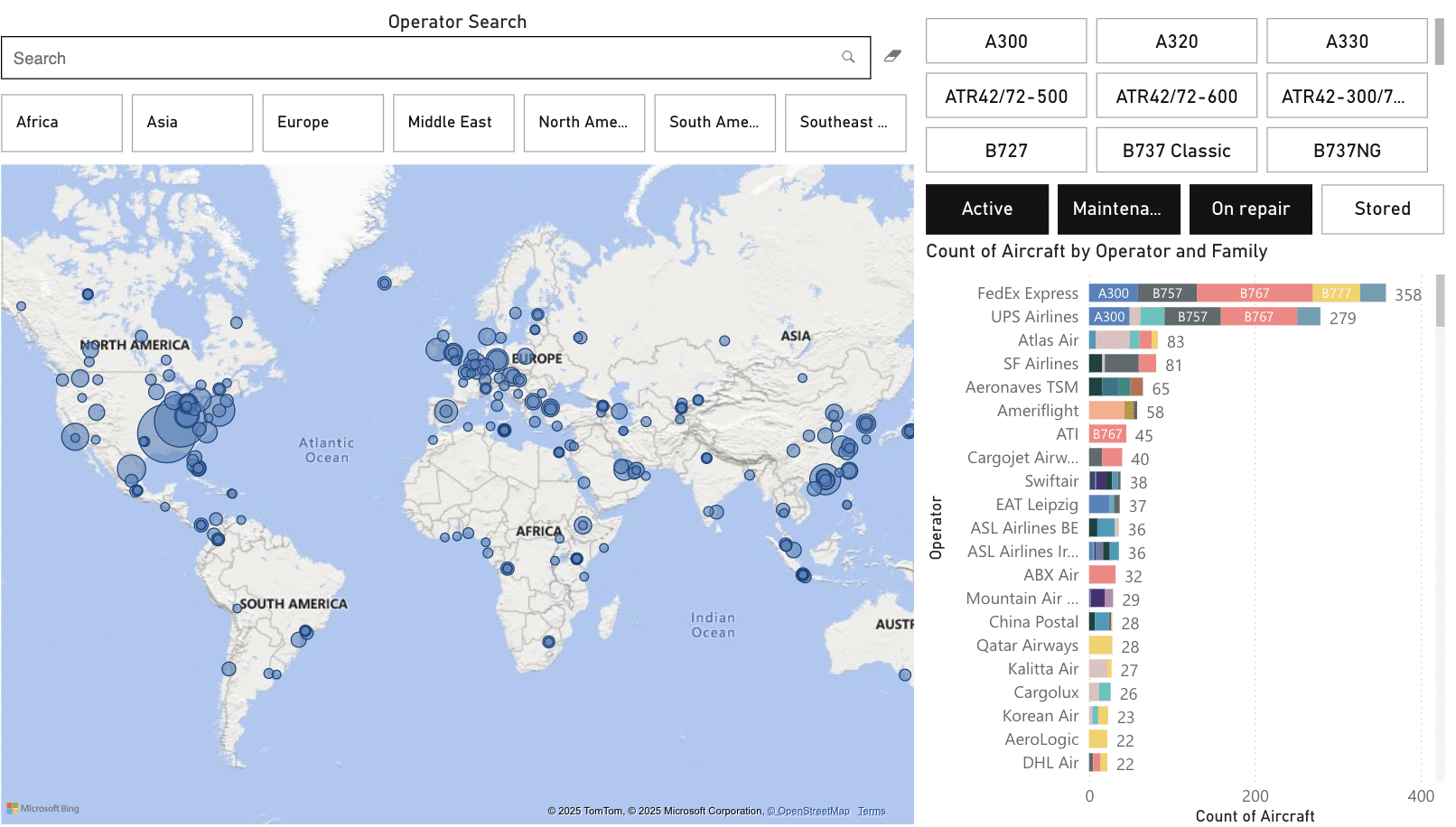The image size is (1456, 827).
Task: Click the Atlas Air operator label
Action: click(1048, 340)
